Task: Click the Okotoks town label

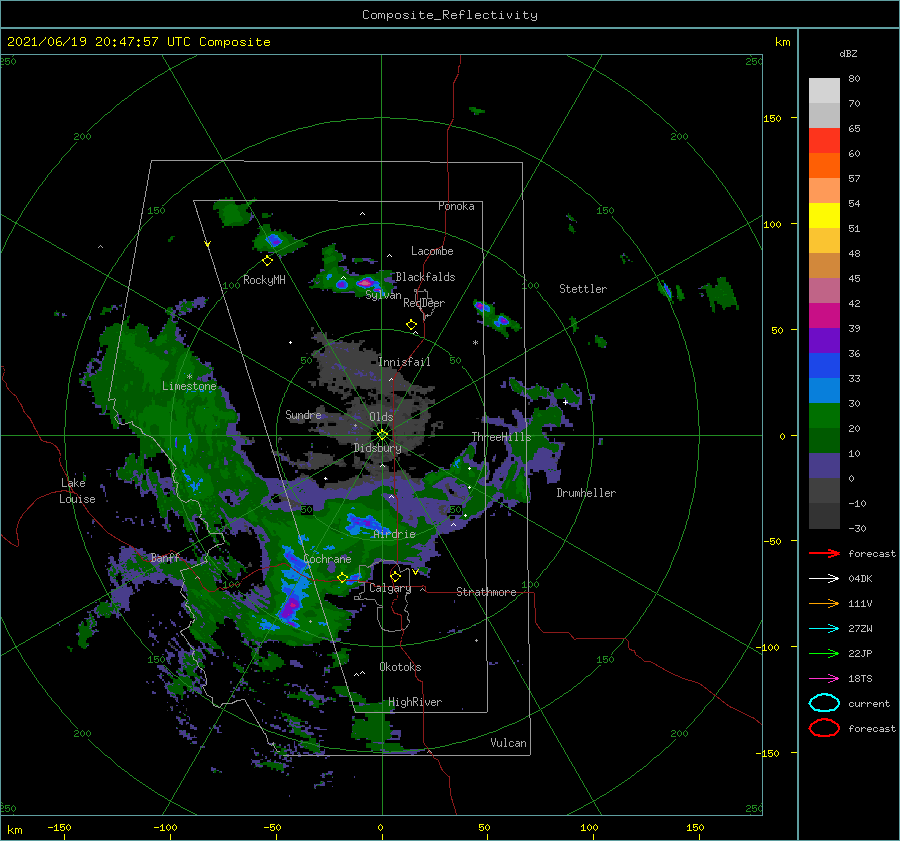Action: point(400,667)
